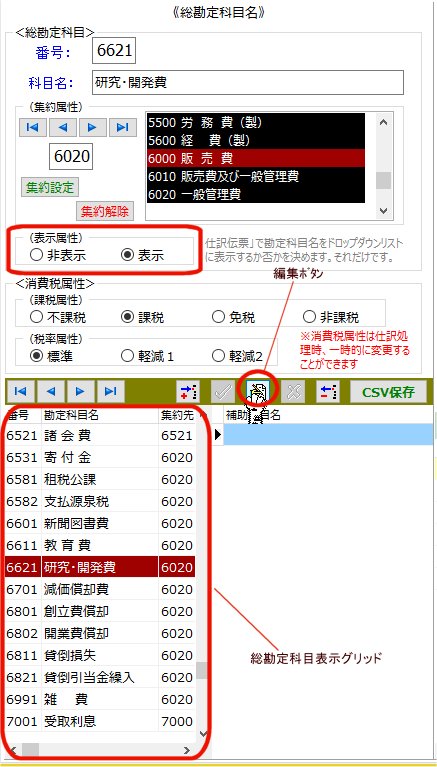Click the delete record icon with minus
437x767 pixels.
click(328, 391)
